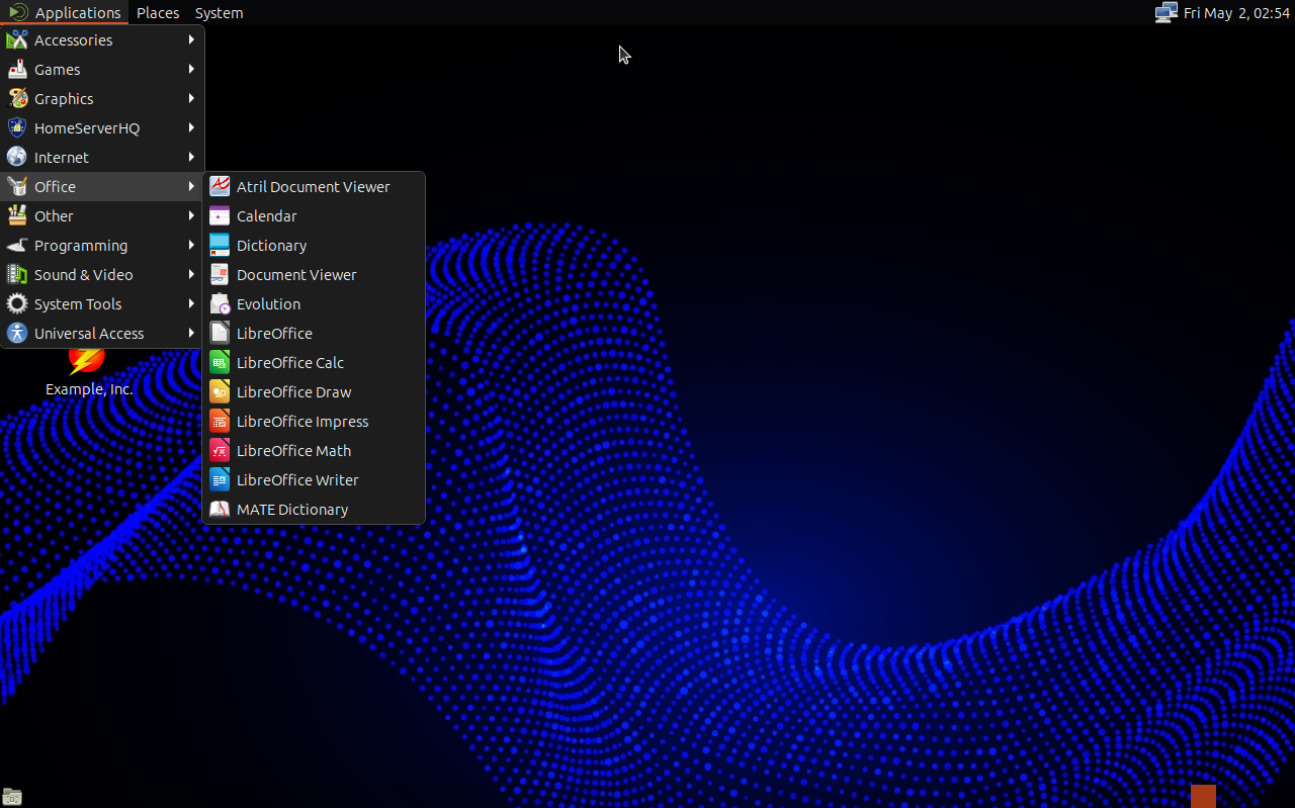Open LibreOffice Draw
1295x808 pixels.
293,392
